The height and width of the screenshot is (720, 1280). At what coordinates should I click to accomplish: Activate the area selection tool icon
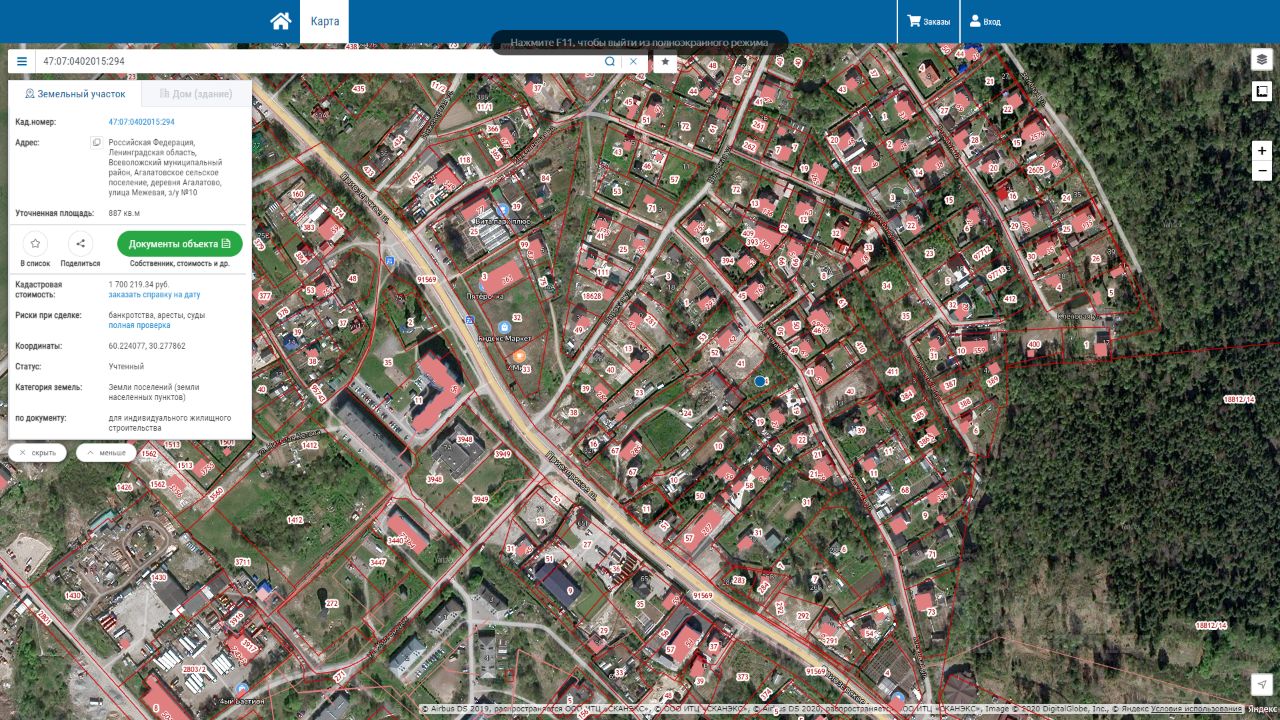[x=1262, y=92]
